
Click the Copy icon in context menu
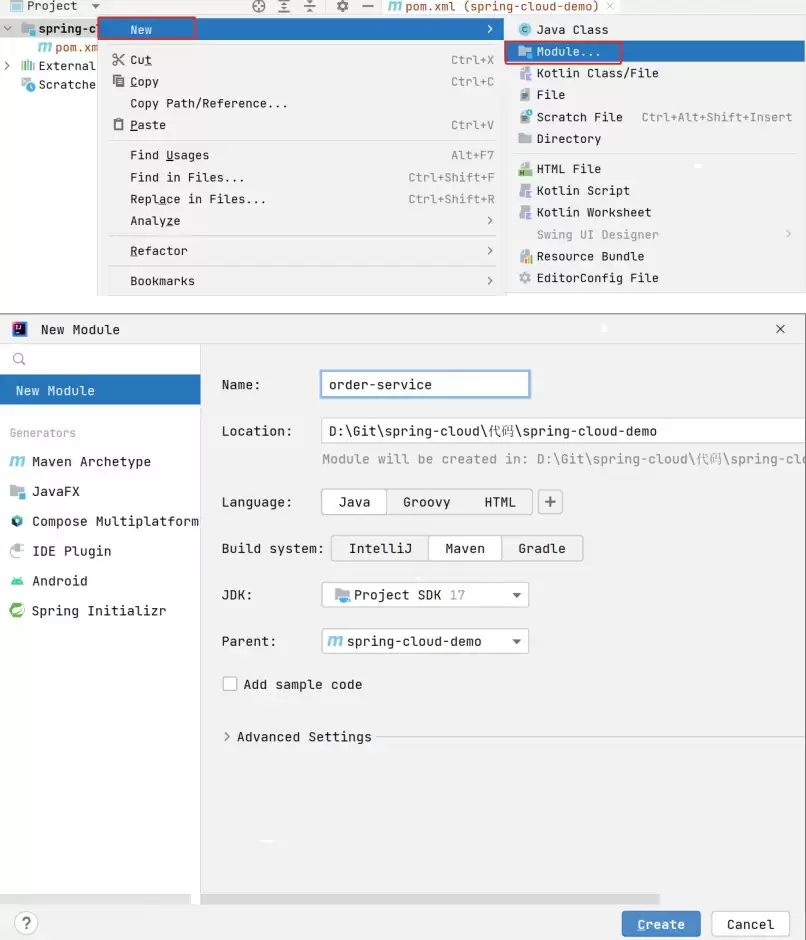click(118, 81)
